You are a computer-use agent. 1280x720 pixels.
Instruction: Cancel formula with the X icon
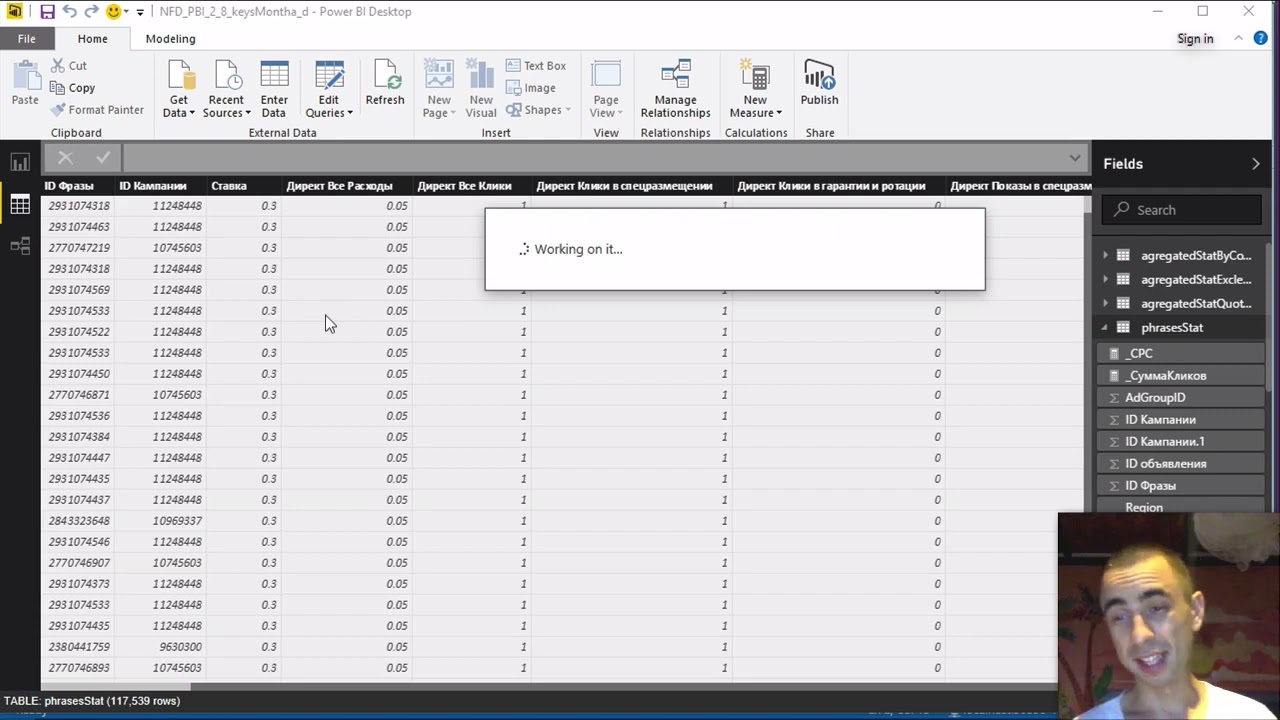click(65, 158)
